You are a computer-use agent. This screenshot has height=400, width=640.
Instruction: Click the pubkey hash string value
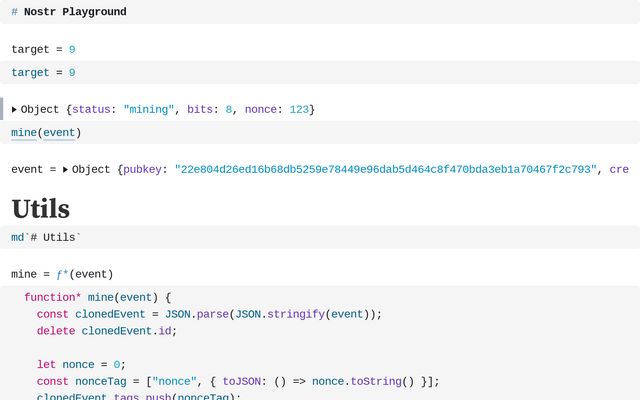(385, 170)
